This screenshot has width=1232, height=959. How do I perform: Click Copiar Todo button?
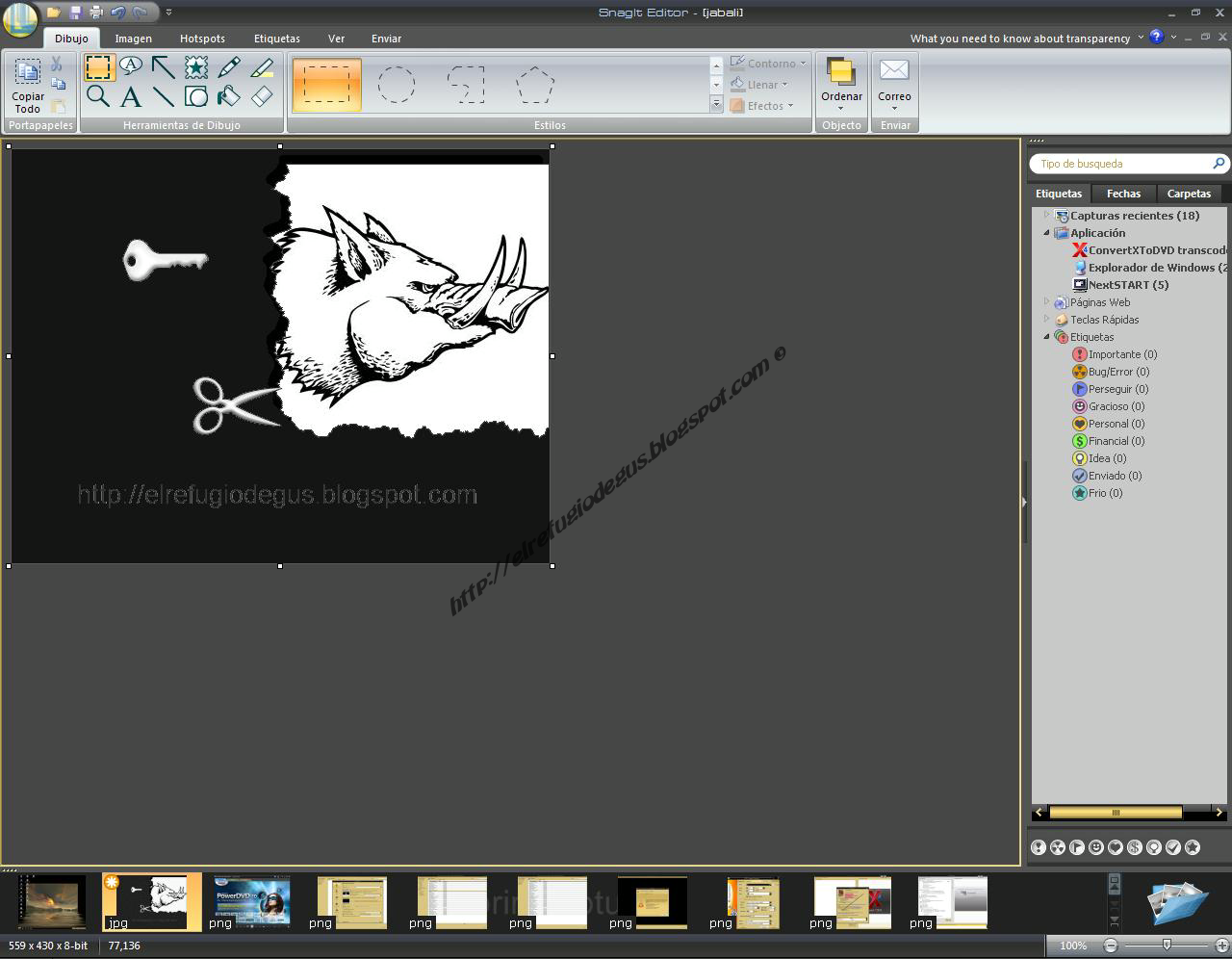(27, 85)
